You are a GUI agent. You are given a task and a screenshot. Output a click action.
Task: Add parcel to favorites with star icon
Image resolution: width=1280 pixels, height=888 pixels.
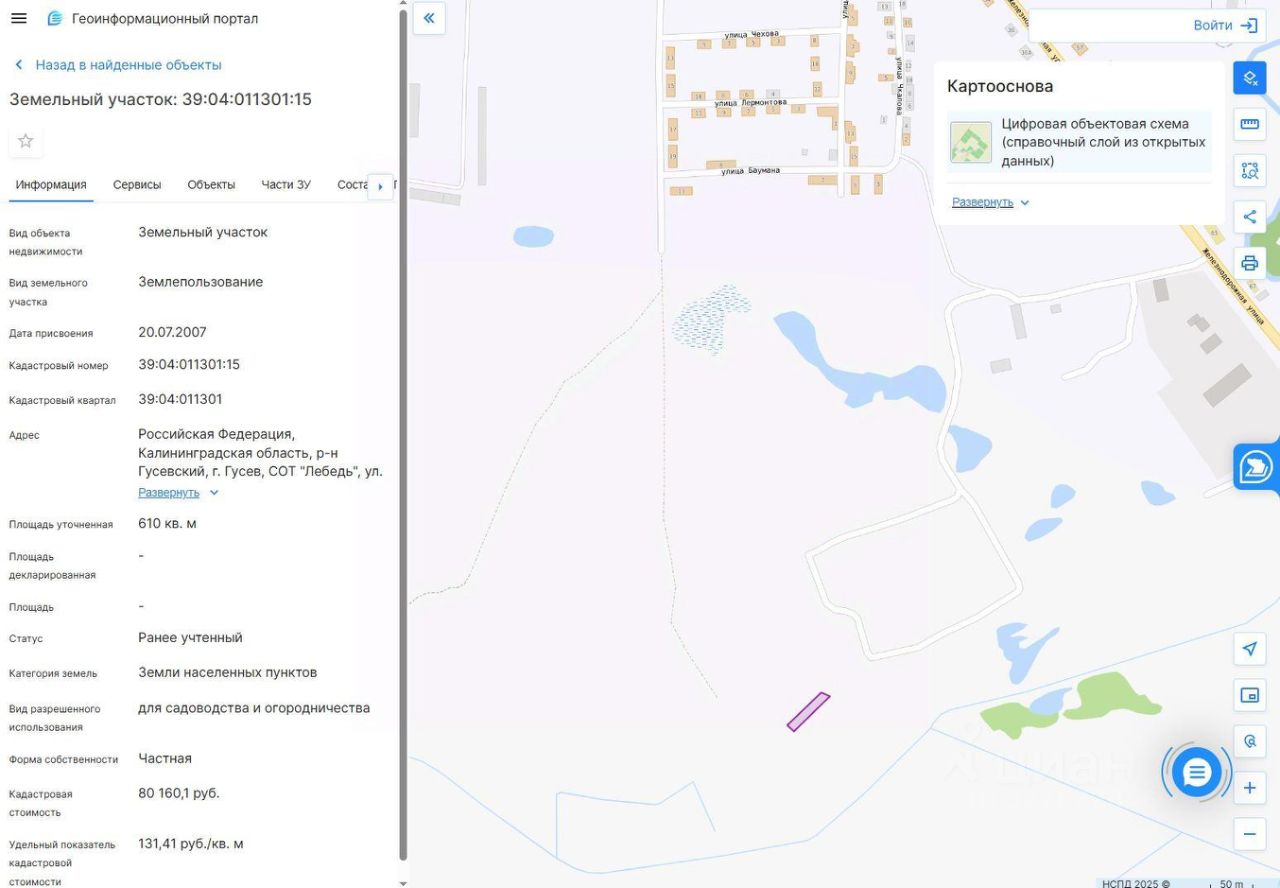click(26, 141)
